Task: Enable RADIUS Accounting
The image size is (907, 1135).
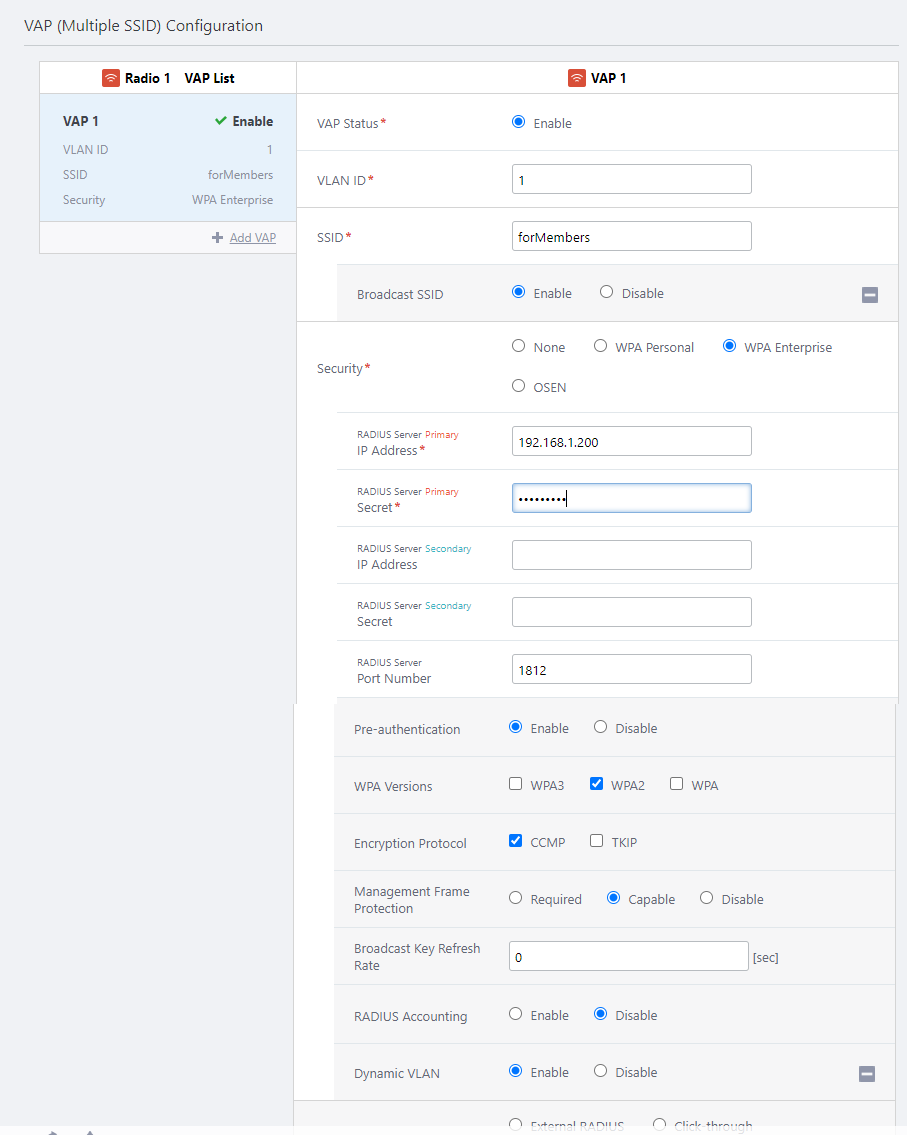Action: click(x=516, y=1014)
